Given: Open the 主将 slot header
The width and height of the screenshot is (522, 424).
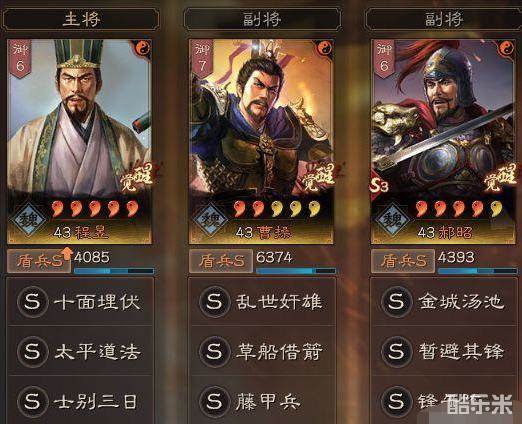Looking at the screenshot, I should pyautogui.click(x=81, y=19).
